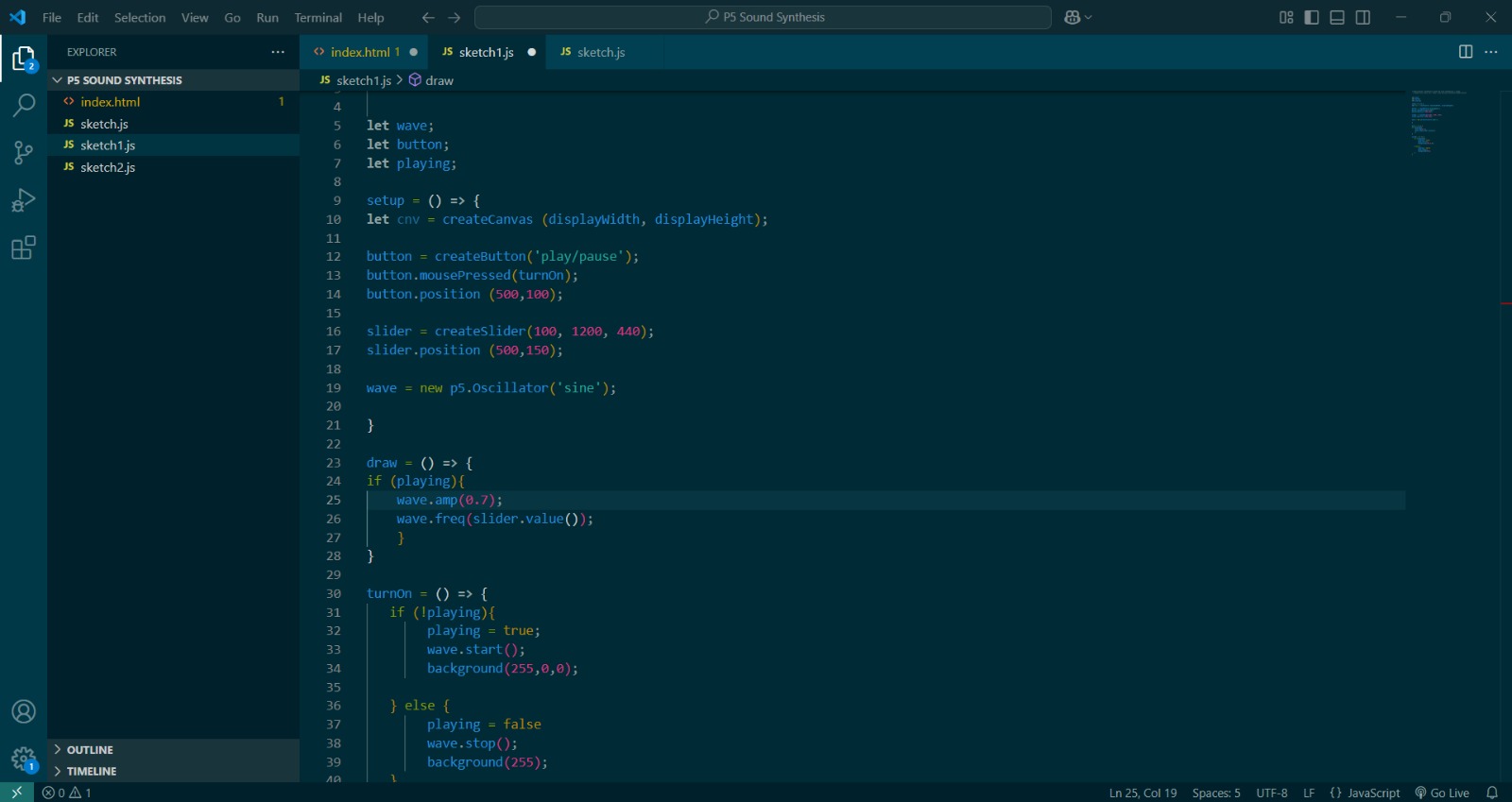Click unsaved dot on index.html tab
The image size is (1512, 802).
point(413,52)
